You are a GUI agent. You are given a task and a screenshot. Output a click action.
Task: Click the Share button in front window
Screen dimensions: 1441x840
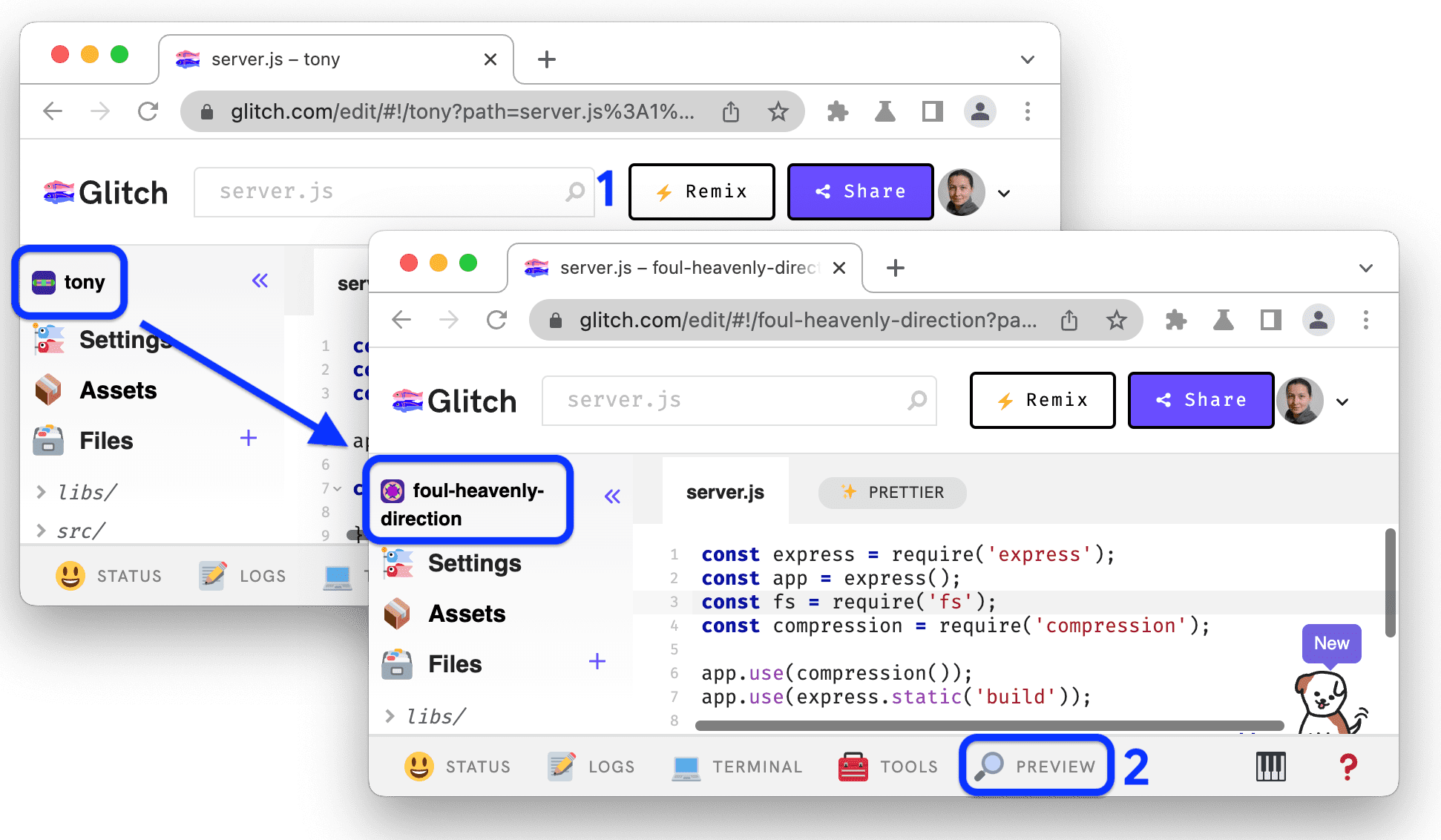pos(1203,400)
